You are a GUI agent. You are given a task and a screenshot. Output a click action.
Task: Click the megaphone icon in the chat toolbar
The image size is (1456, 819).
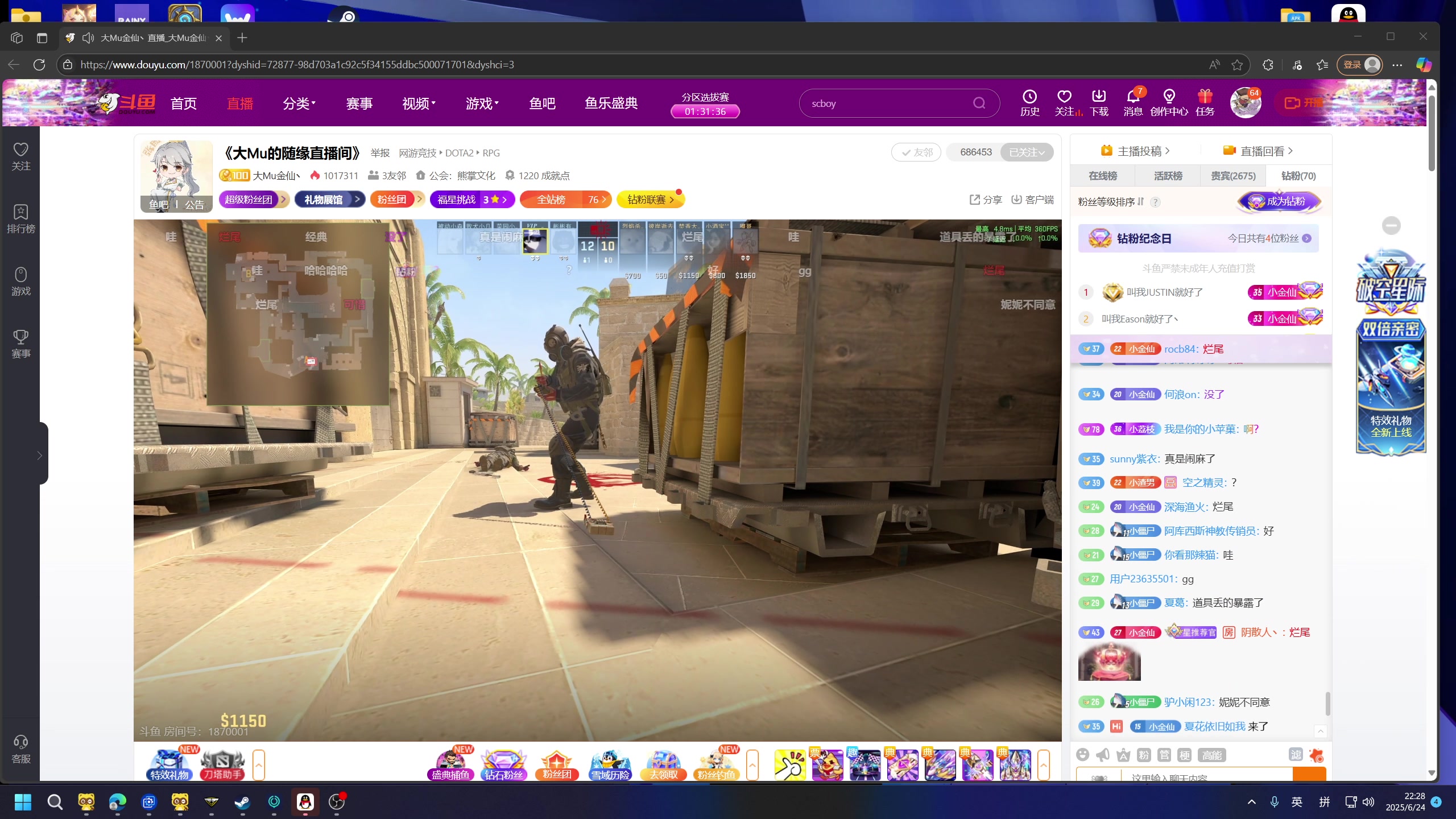(1103, 755)
